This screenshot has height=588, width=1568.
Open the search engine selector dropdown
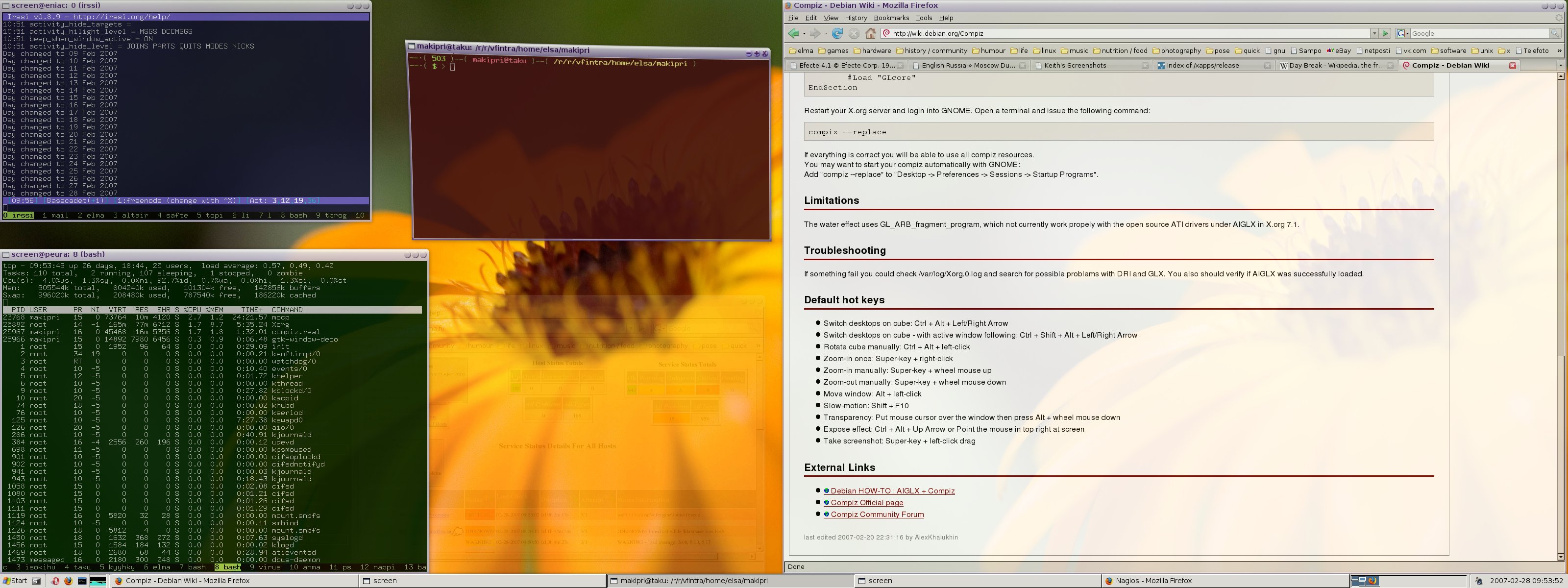click(1402, 33)
